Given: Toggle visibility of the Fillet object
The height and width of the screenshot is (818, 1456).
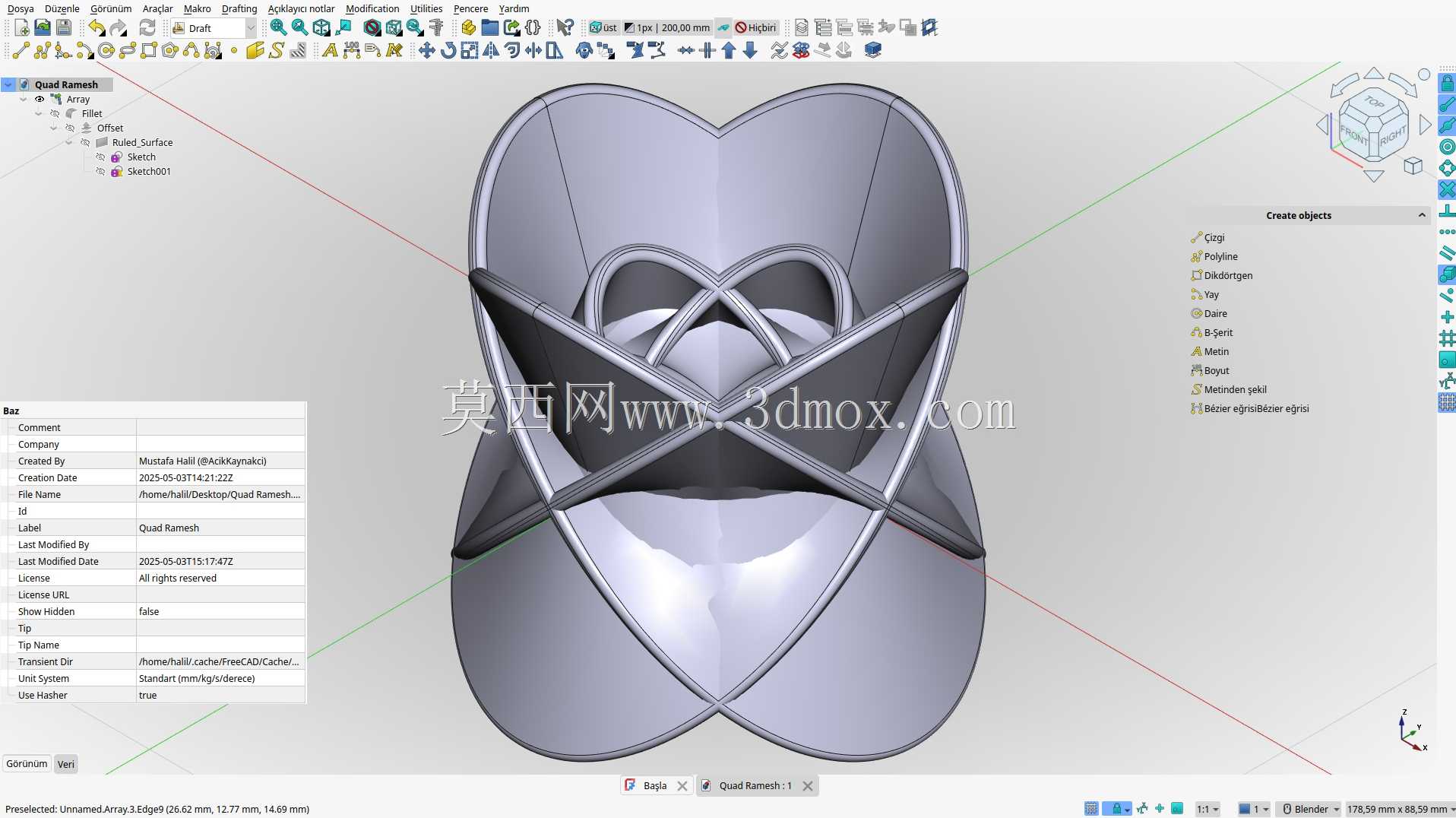Looking at the screenshot, I should pos(55,113).
